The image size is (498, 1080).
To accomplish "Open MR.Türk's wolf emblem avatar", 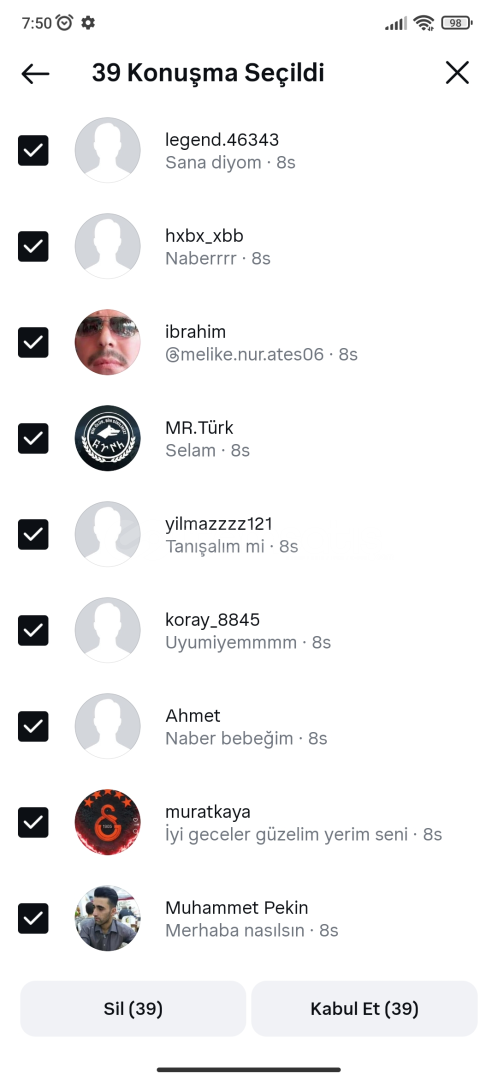I will click(107, 437).
